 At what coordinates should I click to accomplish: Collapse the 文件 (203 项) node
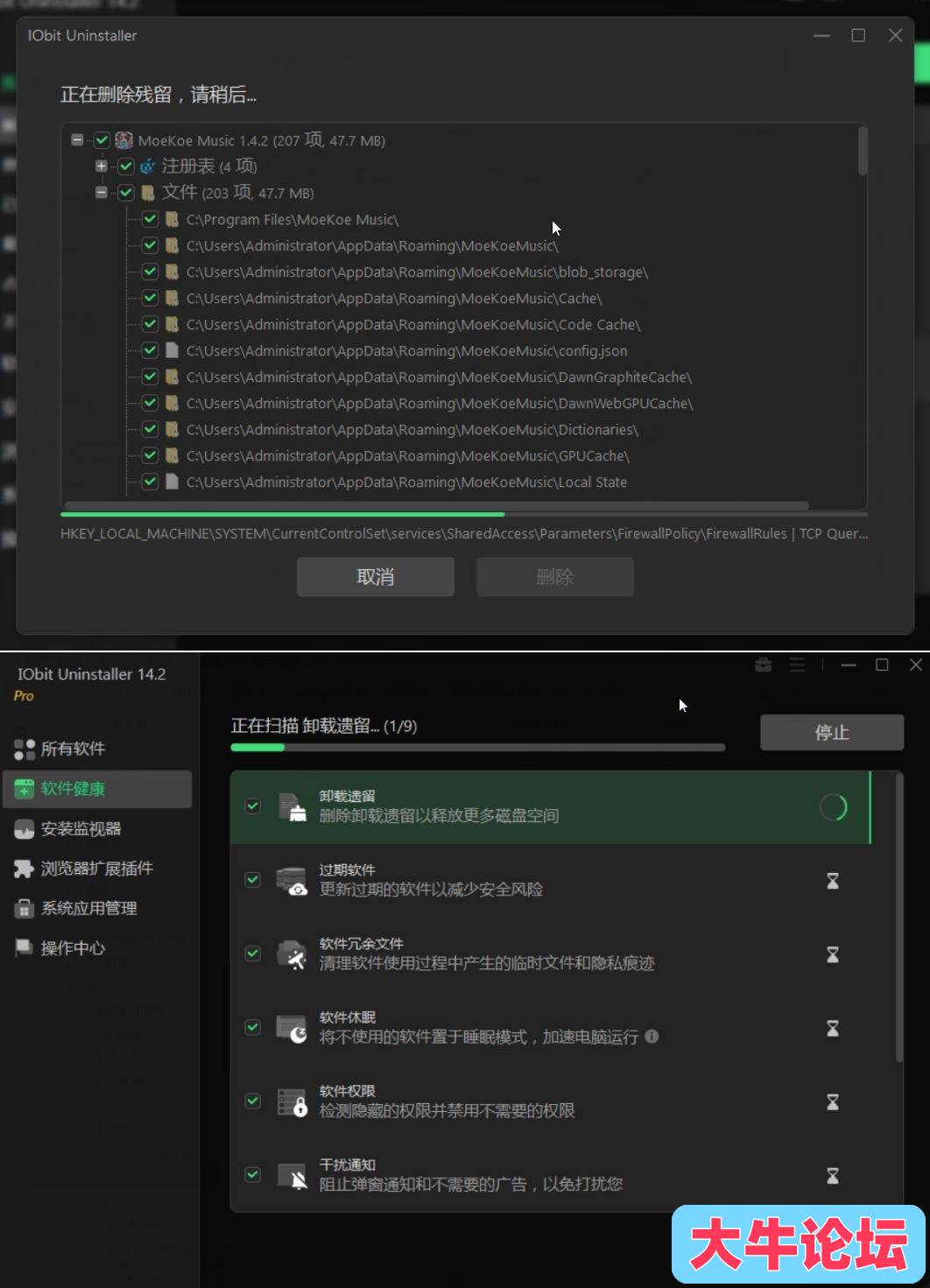[x=102, y=193]
